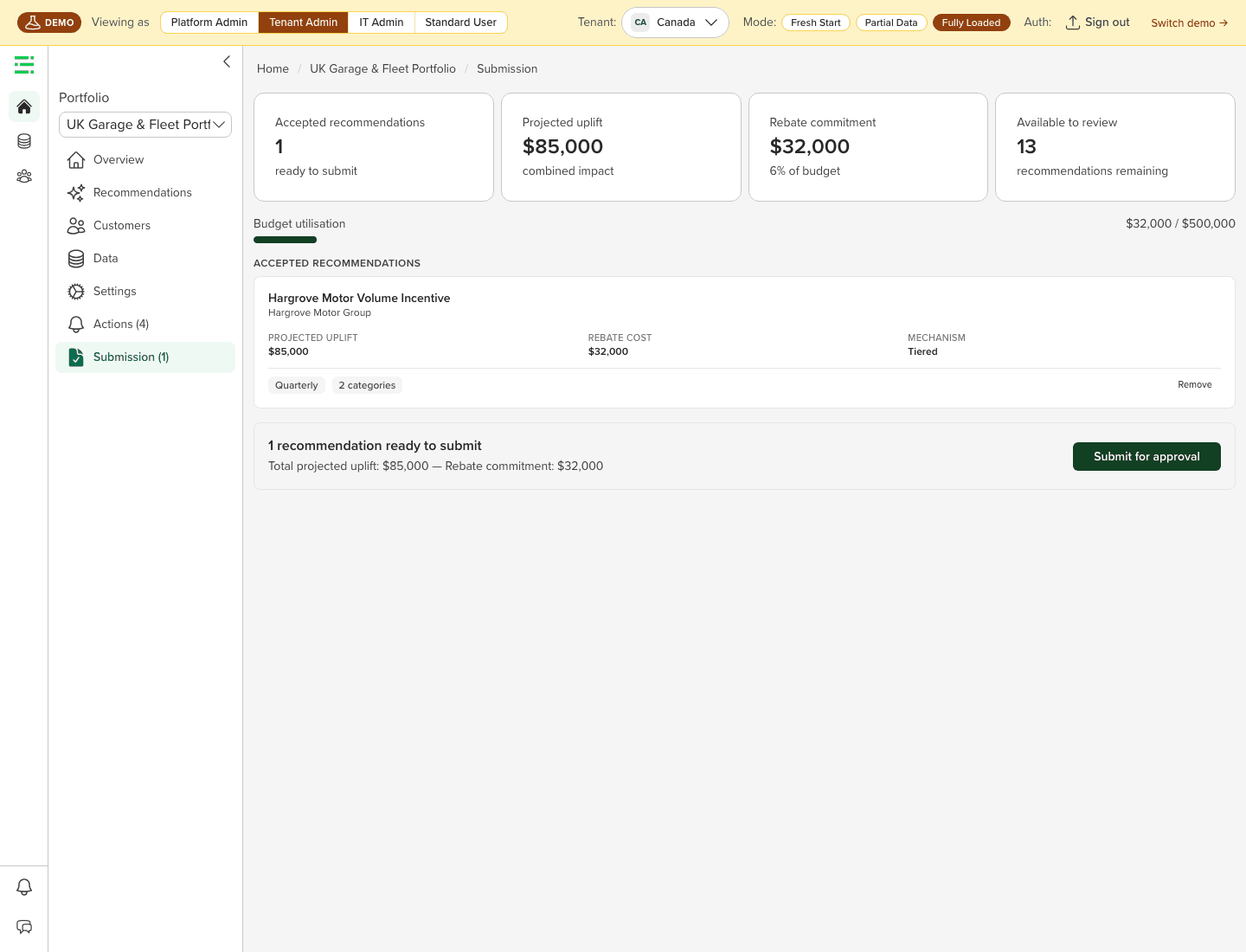Switch view to Platform Admin
The width and height of the screenshot is (1246, 952).
point(209,23)
